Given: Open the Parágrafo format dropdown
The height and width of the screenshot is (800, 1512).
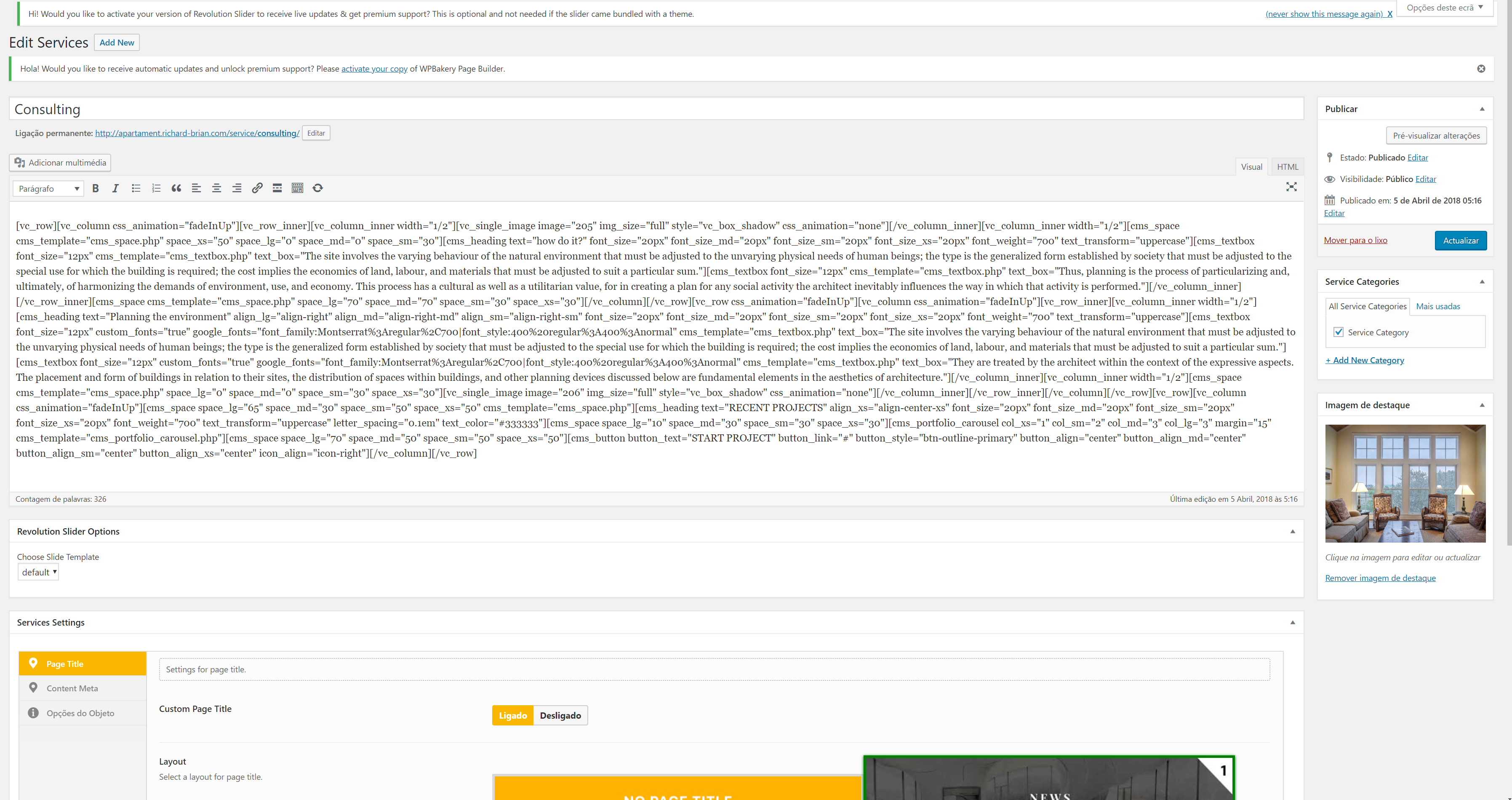Looking at the screenshot, I should click(x=48, y=189).
